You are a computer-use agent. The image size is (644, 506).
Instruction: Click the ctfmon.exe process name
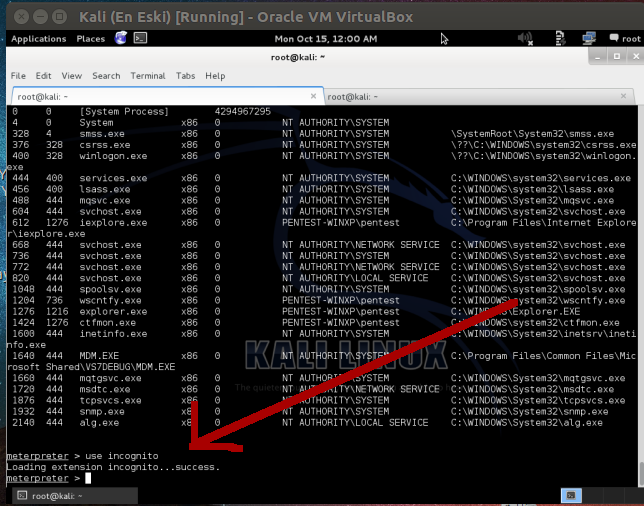tap(108, 322)
